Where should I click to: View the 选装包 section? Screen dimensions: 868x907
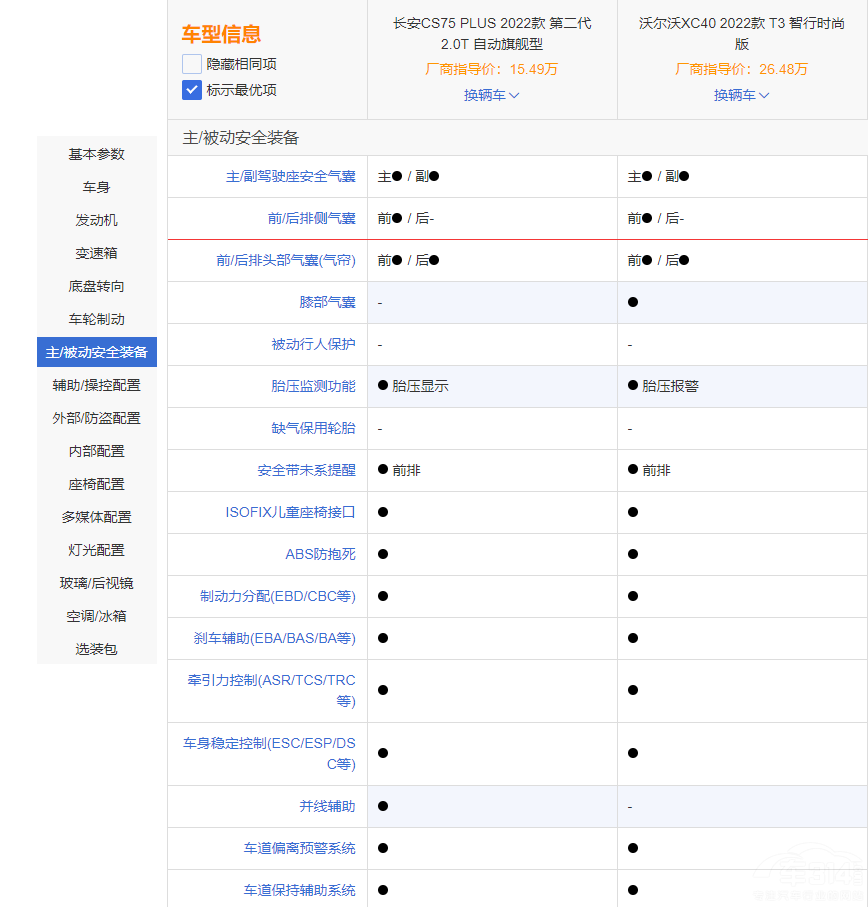(x=96, y=649)
